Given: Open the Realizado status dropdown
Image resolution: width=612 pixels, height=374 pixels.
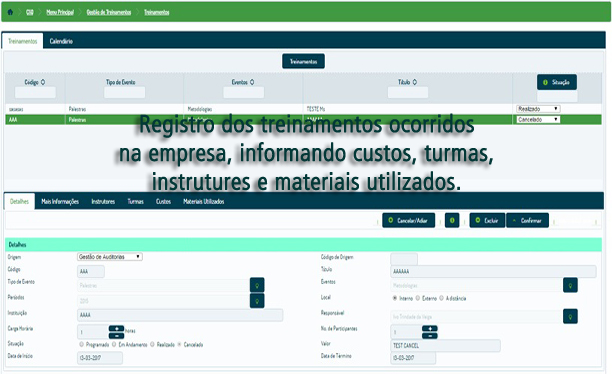Looking at the screenshot, I should point(538,109).
